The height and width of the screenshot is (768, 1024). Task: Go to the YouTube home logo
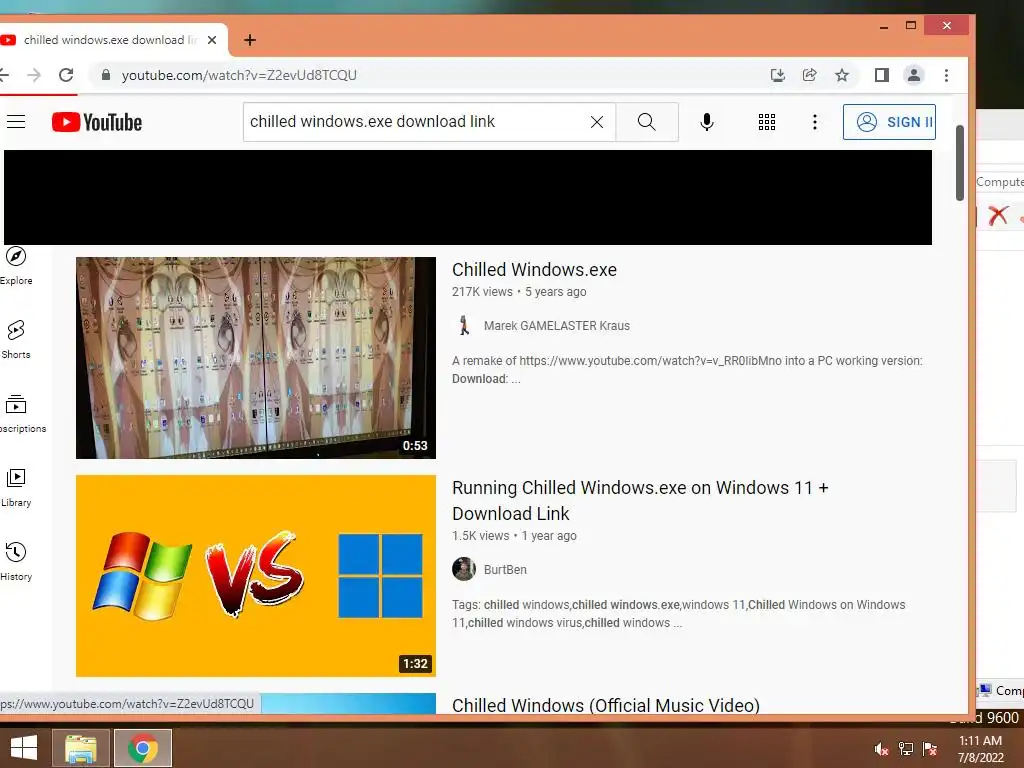[x=97, y=122]
